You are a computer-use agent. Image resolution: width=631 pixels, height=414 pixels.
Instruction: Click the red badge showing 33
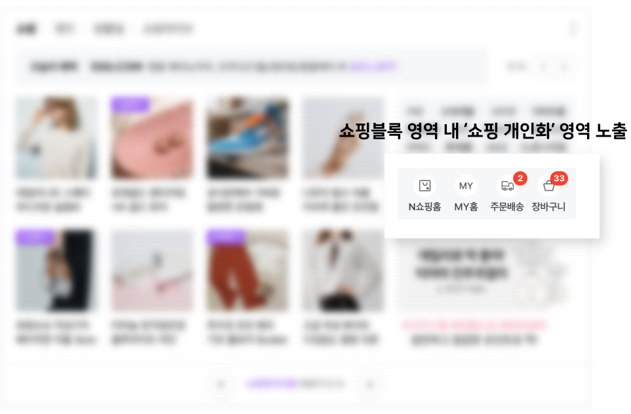tap(559, 178)
